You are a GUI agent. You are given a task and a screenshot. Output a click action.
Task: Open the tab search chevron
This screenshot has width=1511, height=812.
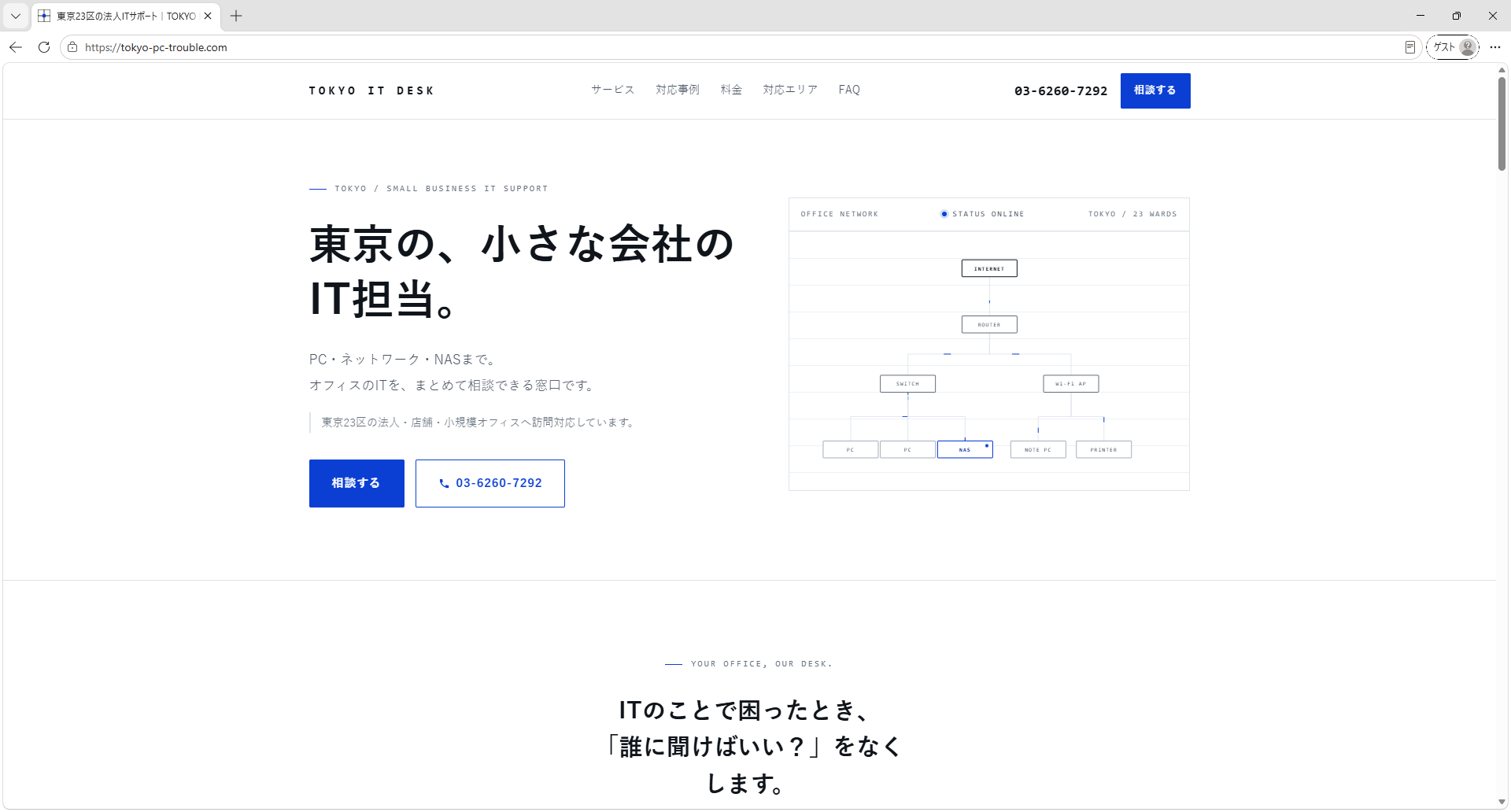[16, 16]
